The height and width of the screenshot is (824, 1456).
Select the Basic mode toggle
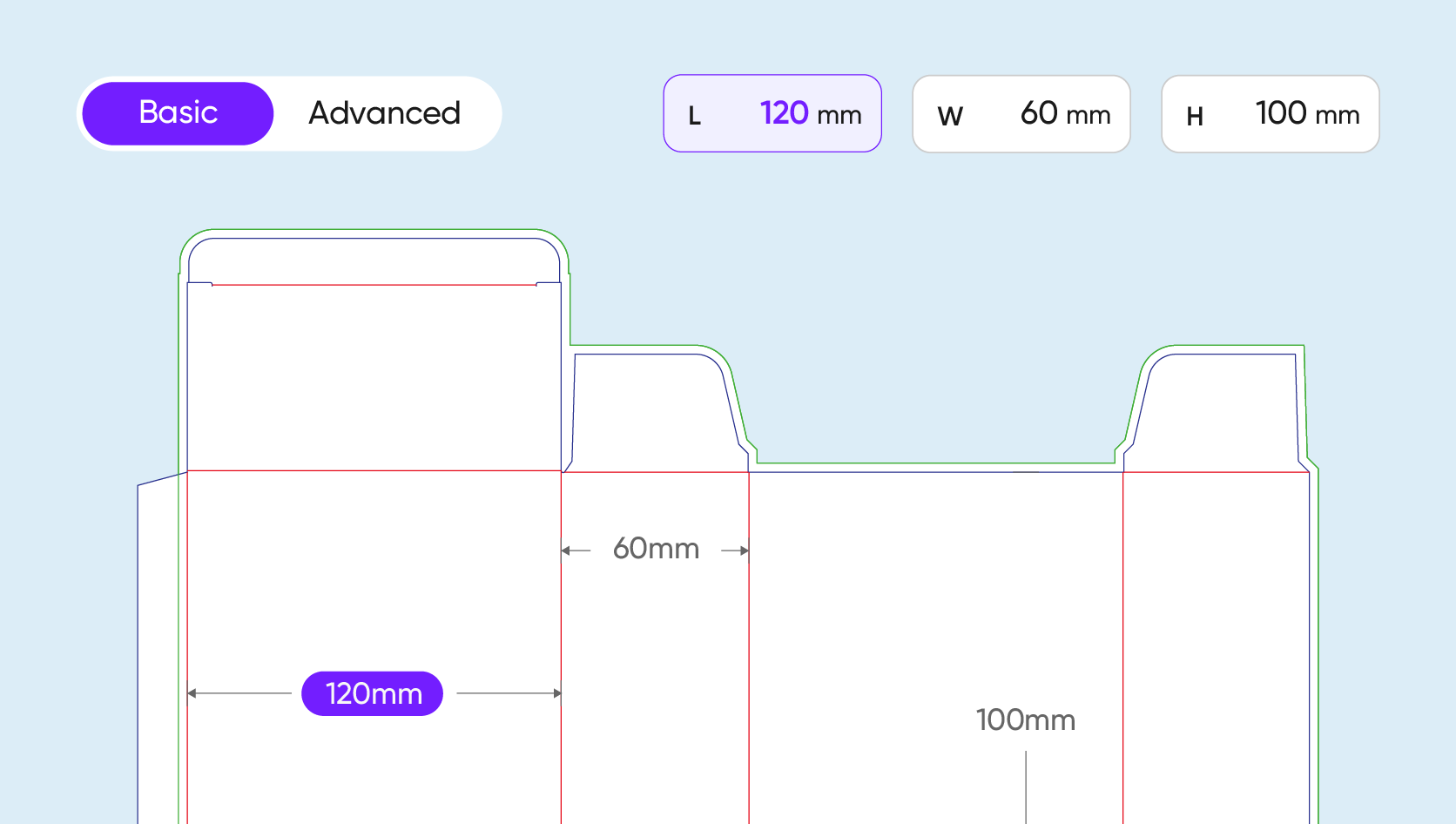click(x=178, y=113)
